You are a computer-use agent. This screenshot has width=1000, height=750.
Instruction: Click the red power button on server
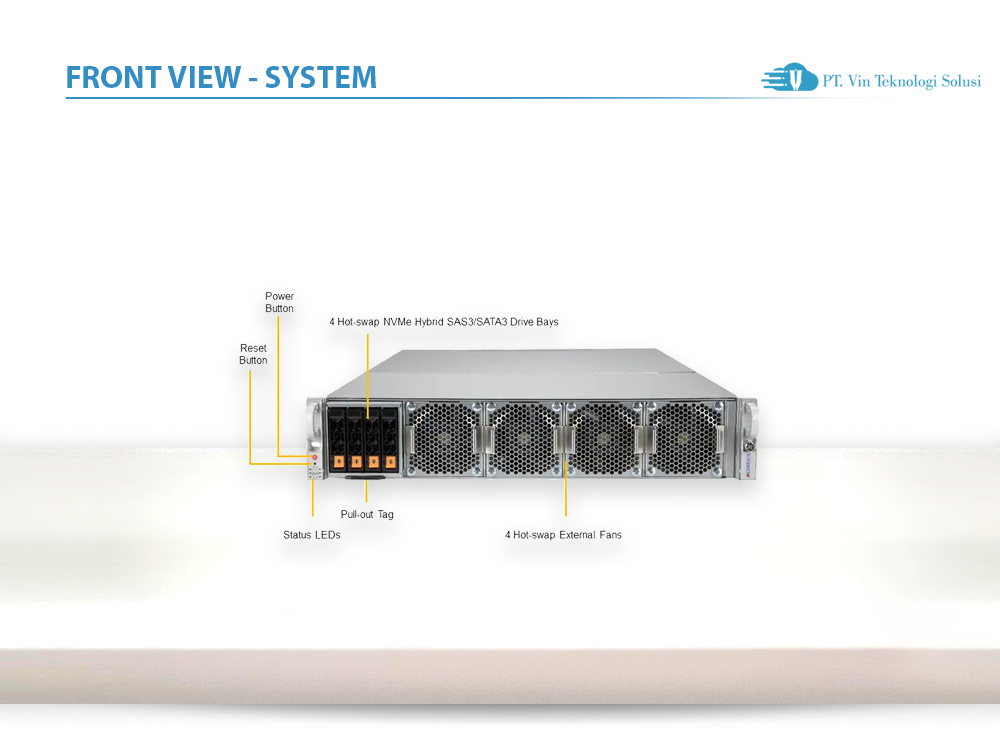click(x=314, y=458)
